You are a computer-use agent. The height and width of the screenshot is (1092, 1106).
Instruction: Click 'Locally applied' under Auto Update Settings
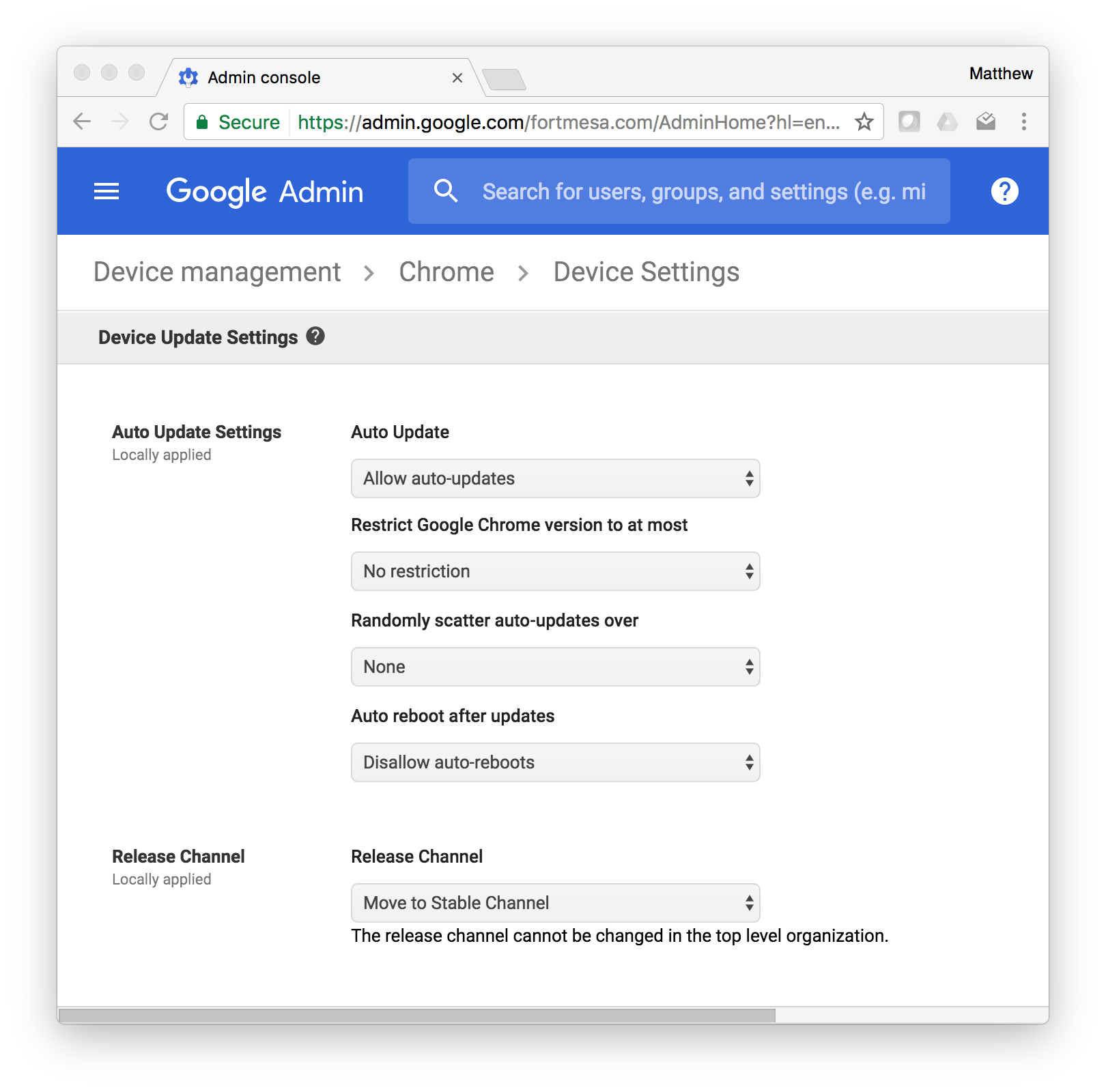point(162,455)
